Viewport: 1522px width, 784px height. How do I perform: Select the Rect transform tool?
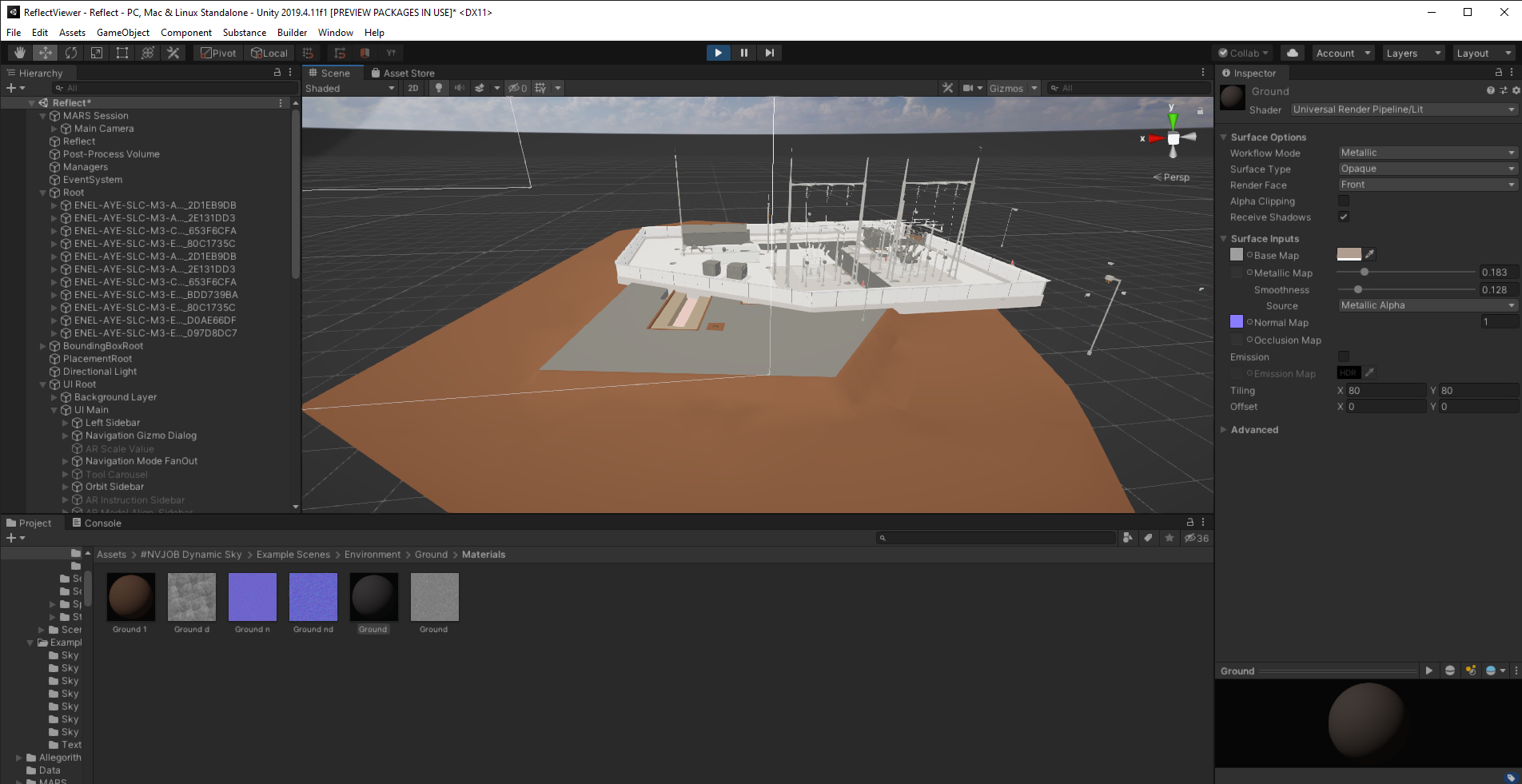[122, 53]
